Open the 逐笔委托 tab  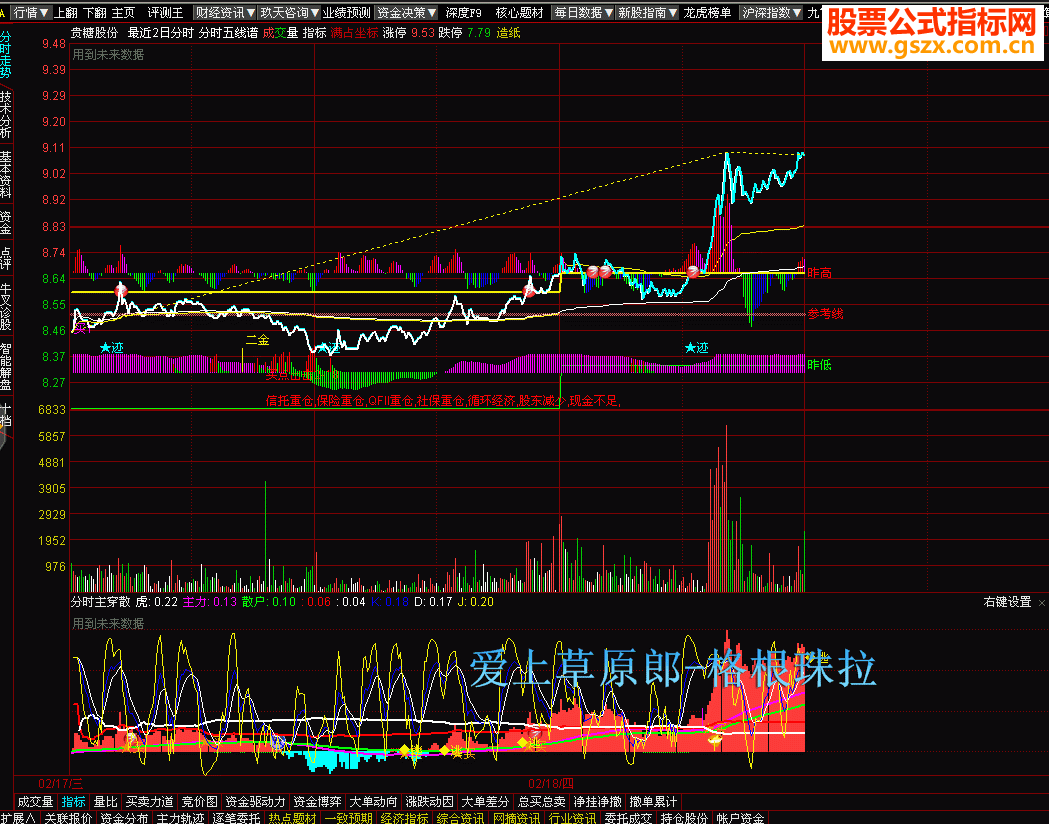236,817
